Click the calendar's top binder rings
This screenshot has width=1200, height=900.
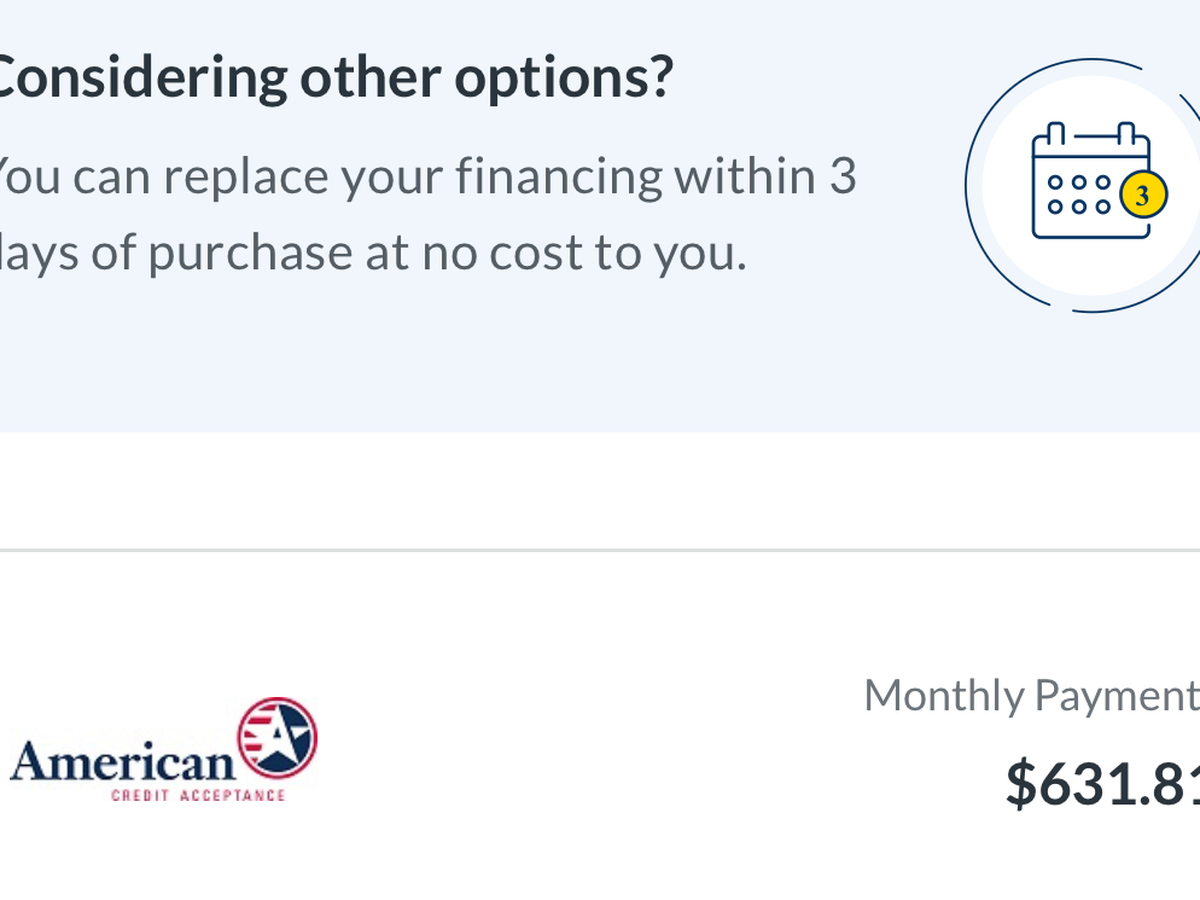point(1090,133)
